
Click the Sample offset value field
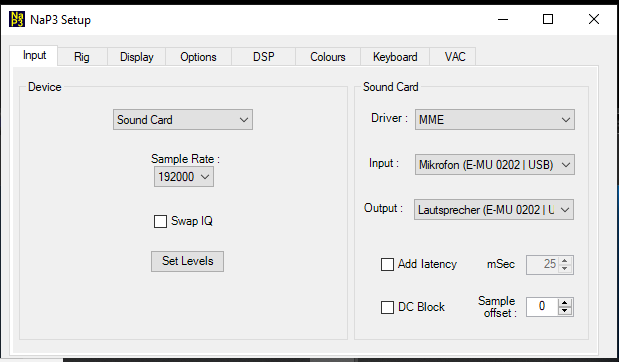[x=542, y=306]
